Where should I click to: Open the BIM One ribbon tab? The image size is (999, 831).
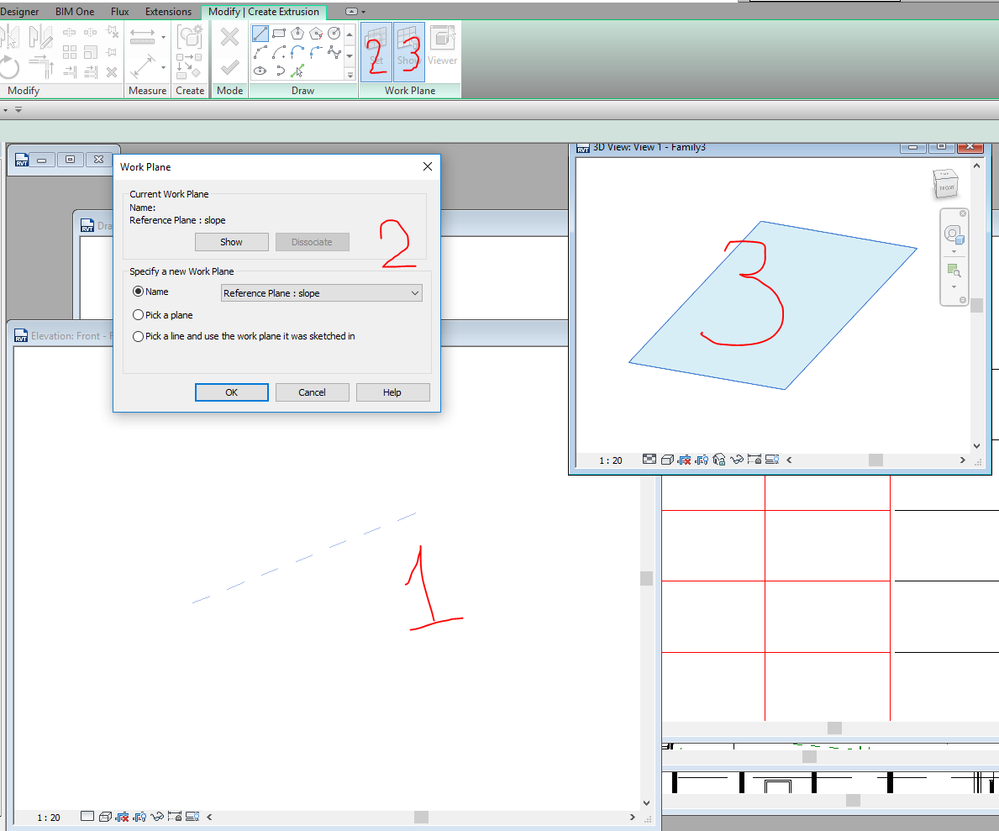[75, 11]
